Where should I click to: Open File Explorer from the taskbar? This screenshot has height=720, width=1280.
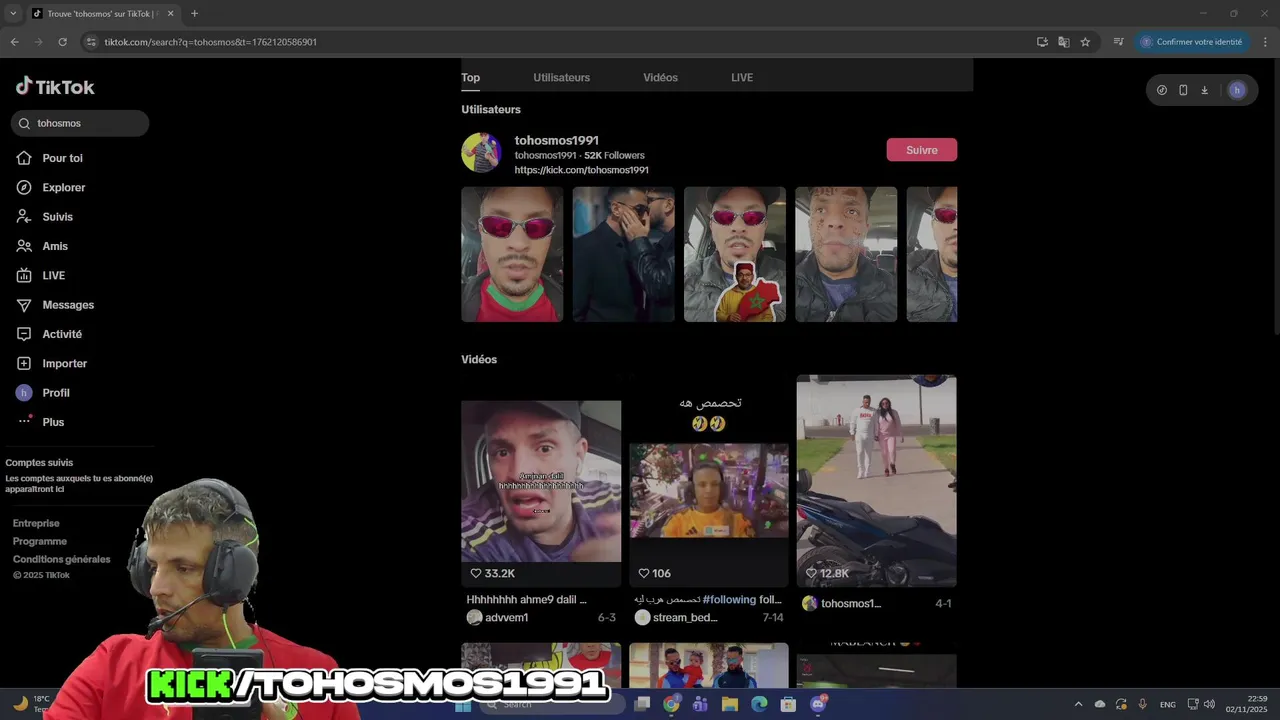pos(730,704)
